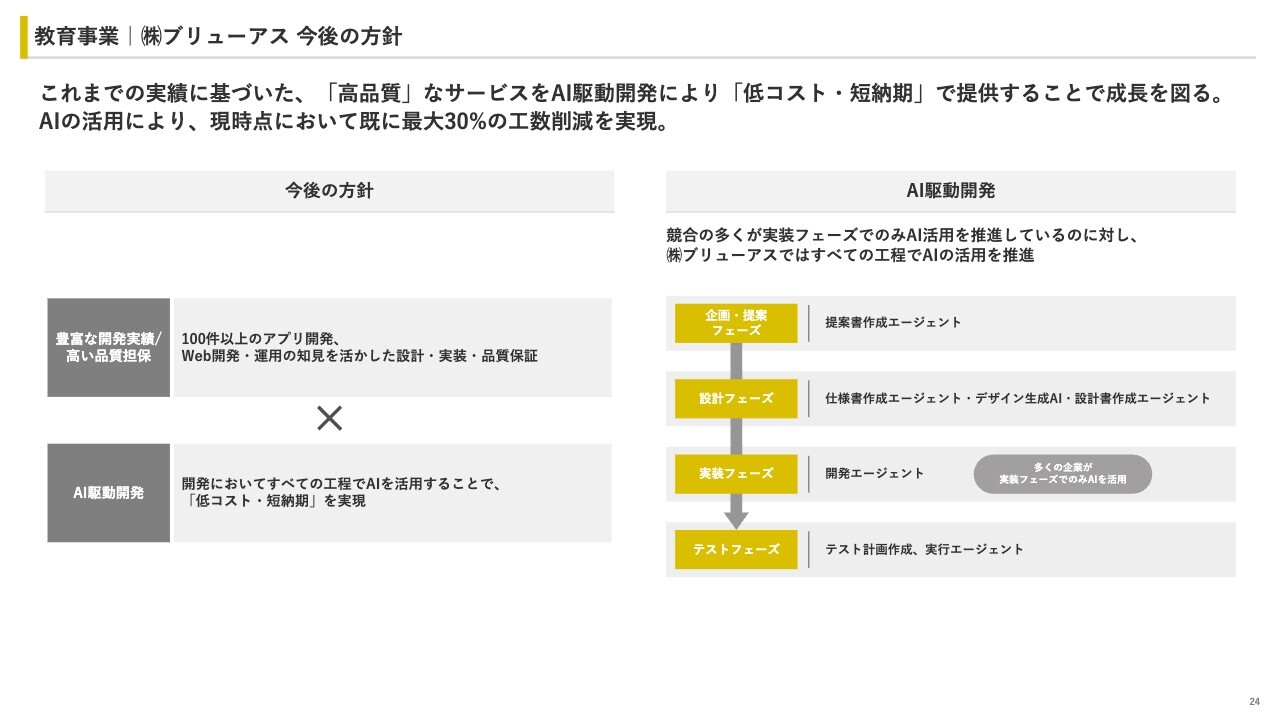
Task: Click the multiplication cross symbol between the boxes
Action: [330, 419]
